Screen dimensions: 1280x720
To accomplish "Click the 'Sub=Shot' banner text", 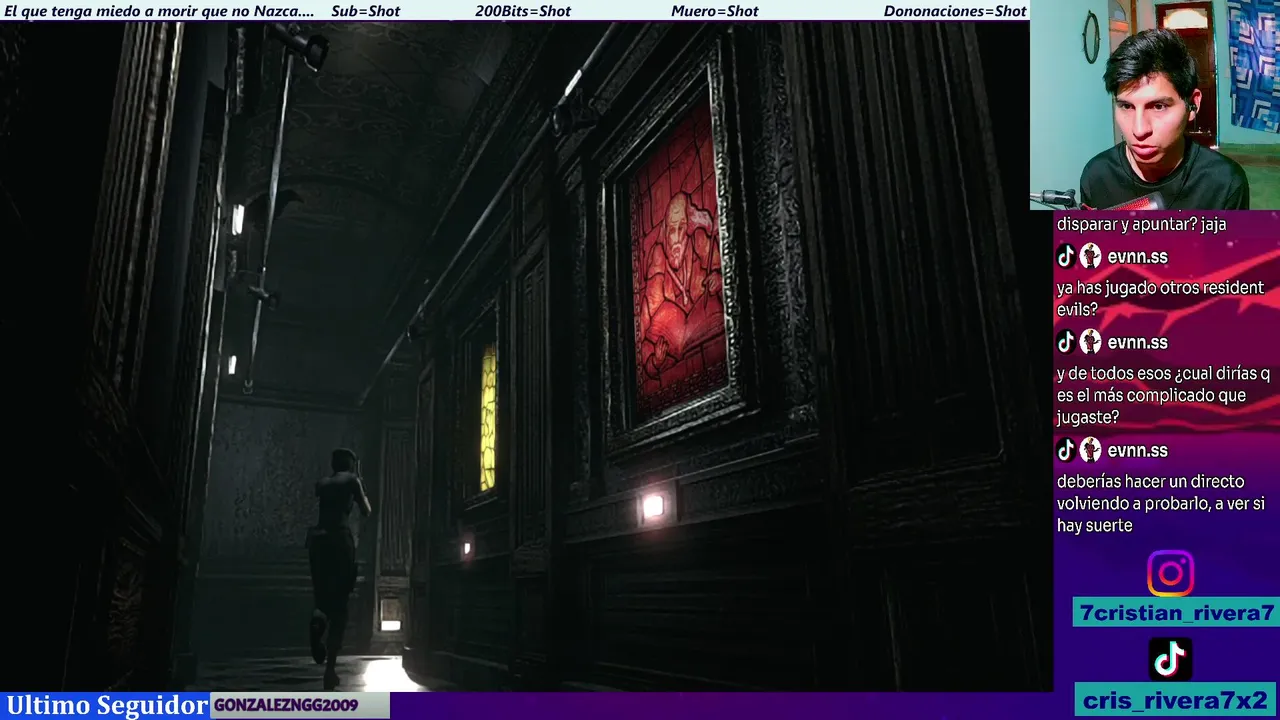I will point(365,11).
